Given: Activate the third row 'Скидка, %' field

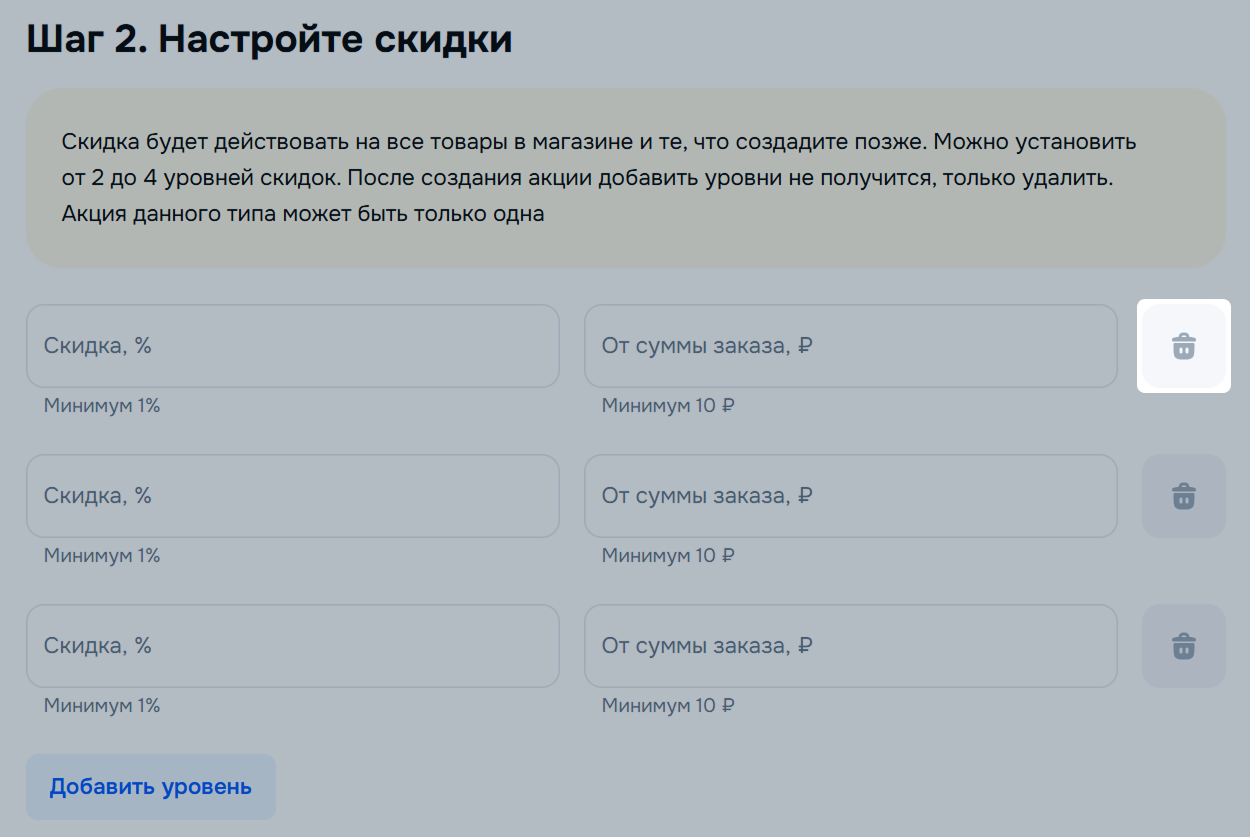Looking at the screenshot, I should (292, 646).
